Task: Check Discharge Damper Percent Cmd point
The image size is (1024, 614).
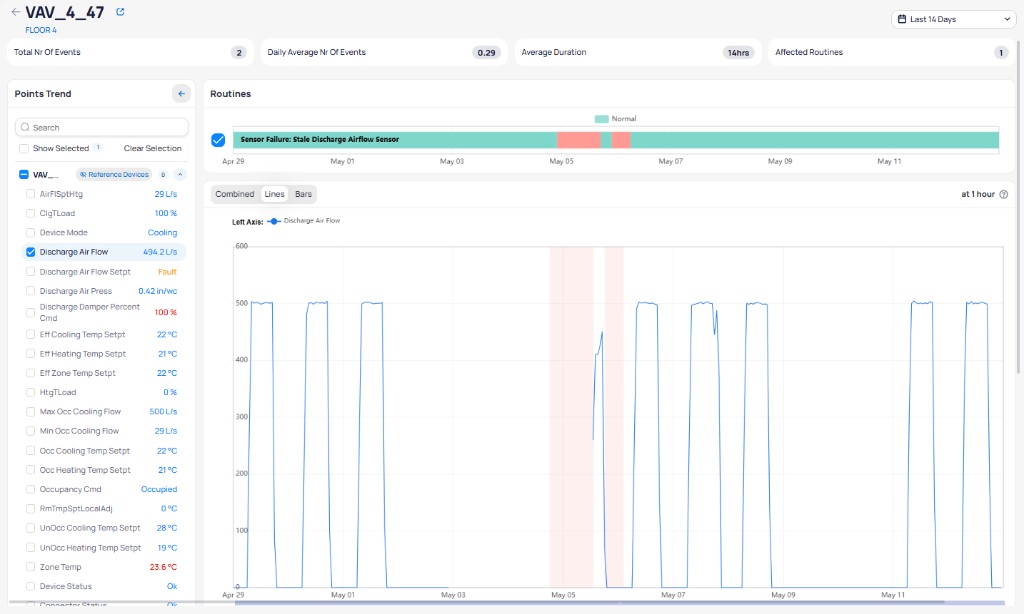Action: click(30, 312)
